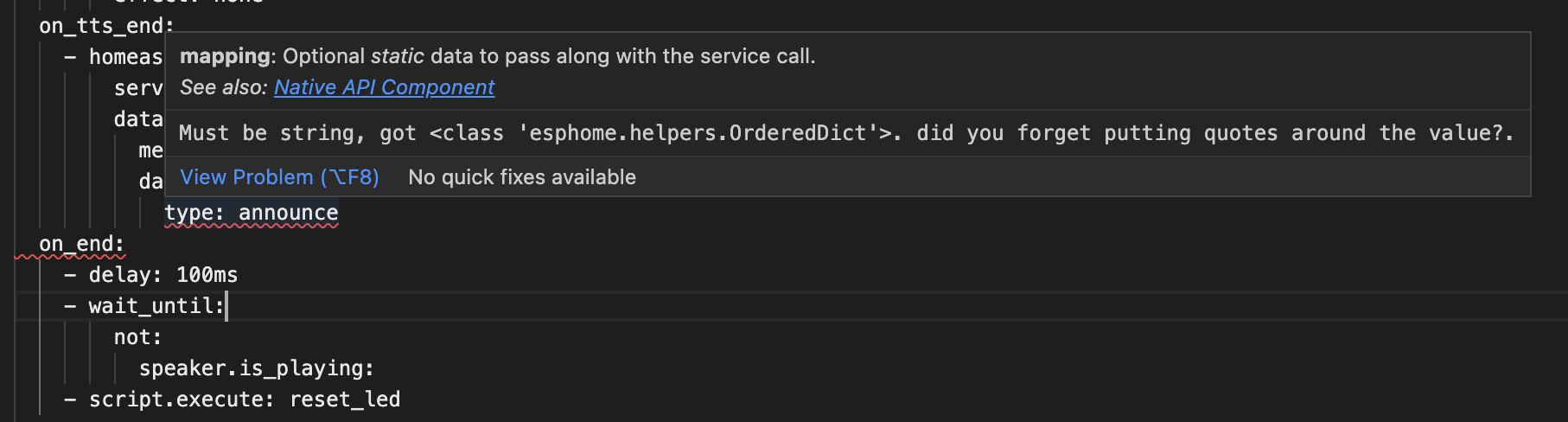This screenshot has height=422, width=1568.
Task: Click the "reset_led" script name
Action: (x=345, y=400)
